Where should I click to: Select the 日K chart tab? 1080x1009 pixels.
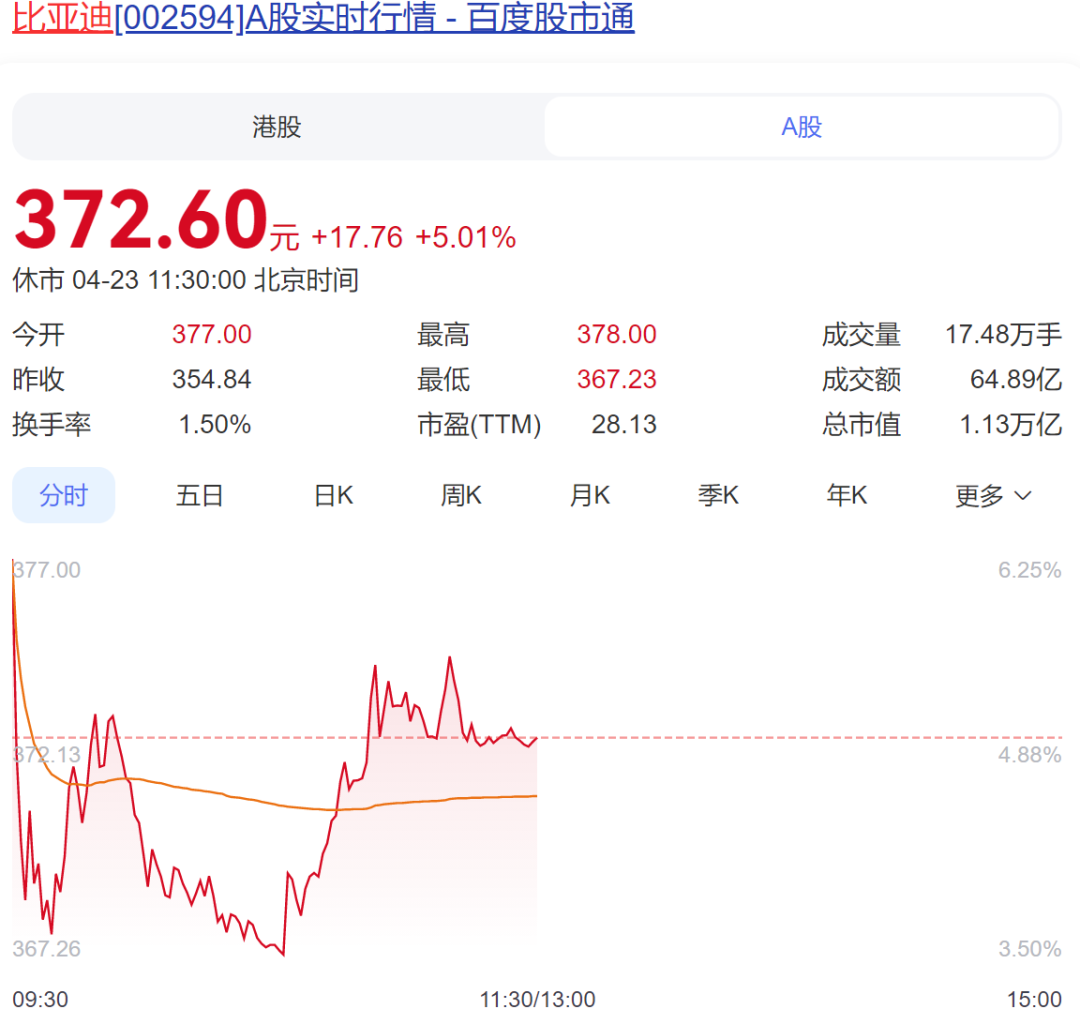coord(333,495)
